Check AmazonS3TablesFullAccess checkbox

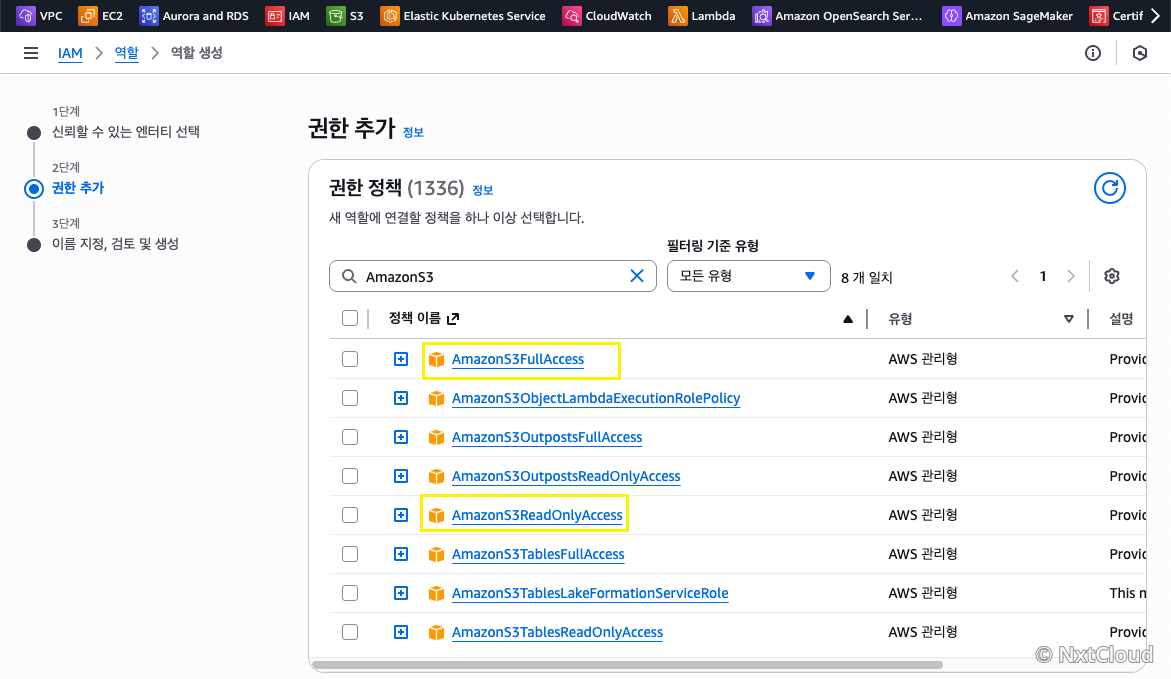[x=350, y=554]
